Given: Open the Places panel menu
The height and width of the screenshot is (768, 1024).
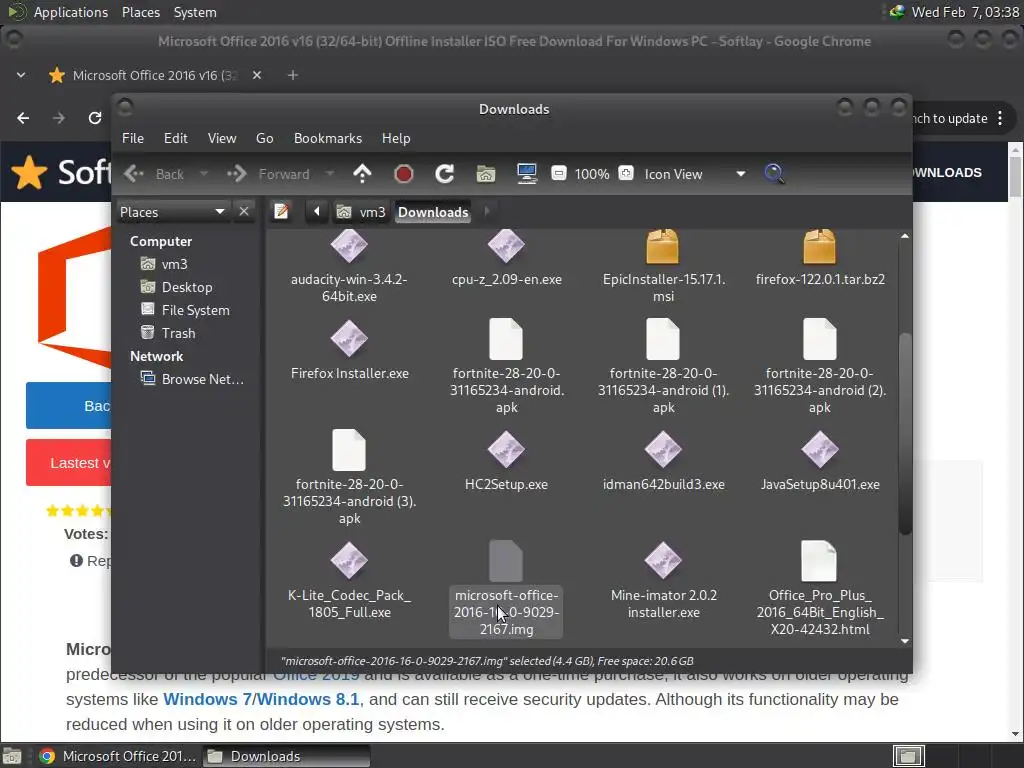Looking at the screenshot, I should tap(140, 12).
